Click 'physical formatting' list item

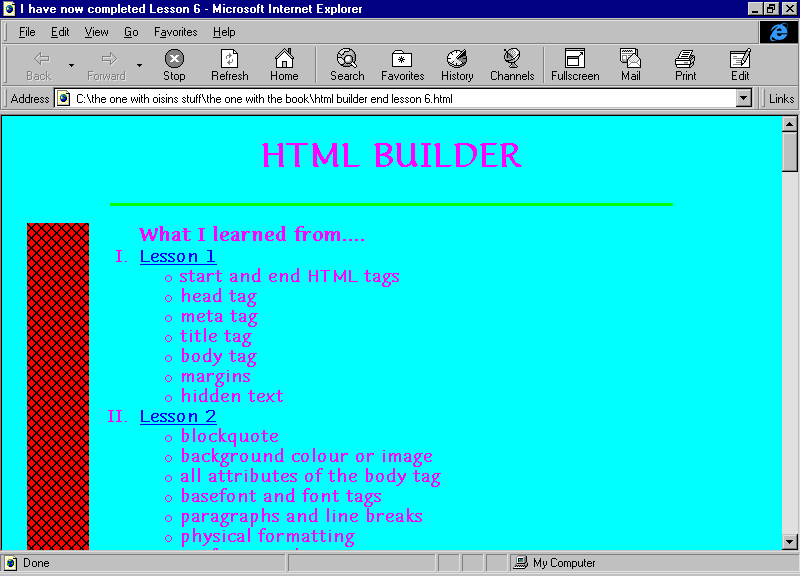coord(268,536)
